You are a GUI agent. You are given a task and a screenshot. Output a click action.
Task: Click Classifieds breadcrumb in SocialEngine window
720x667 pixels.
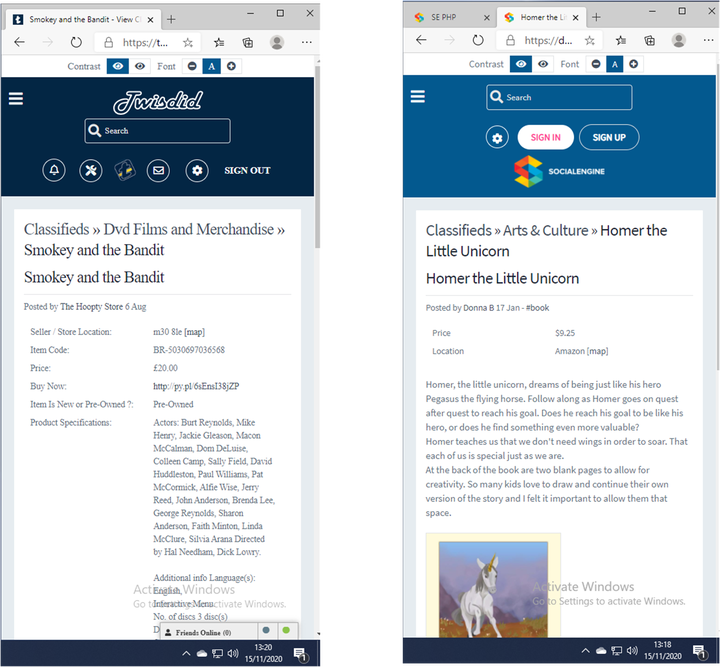(x=458, y=230)
